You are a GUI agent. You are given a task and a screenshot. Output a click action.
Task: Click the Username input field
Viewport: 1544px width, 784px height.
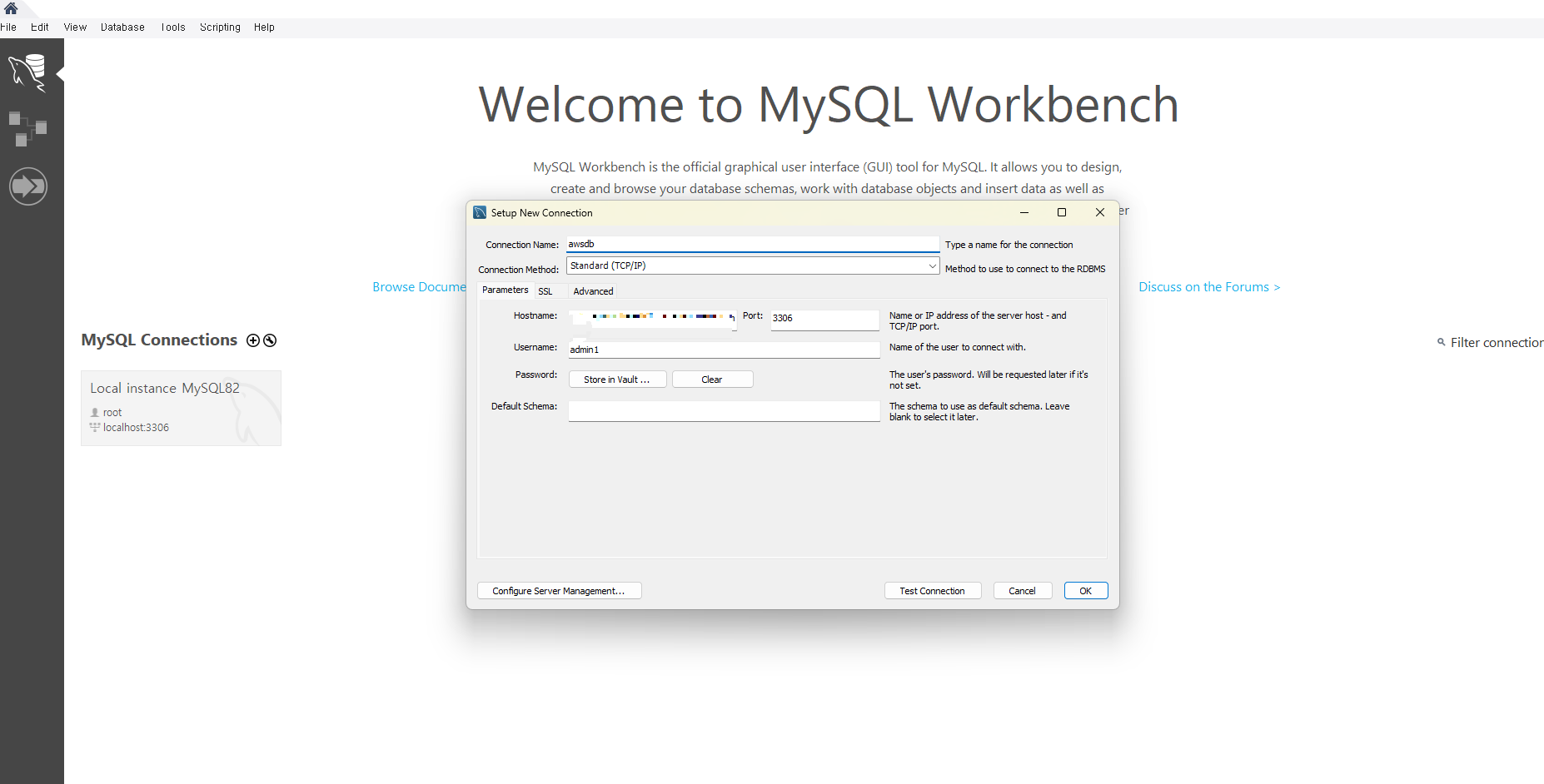724,350
